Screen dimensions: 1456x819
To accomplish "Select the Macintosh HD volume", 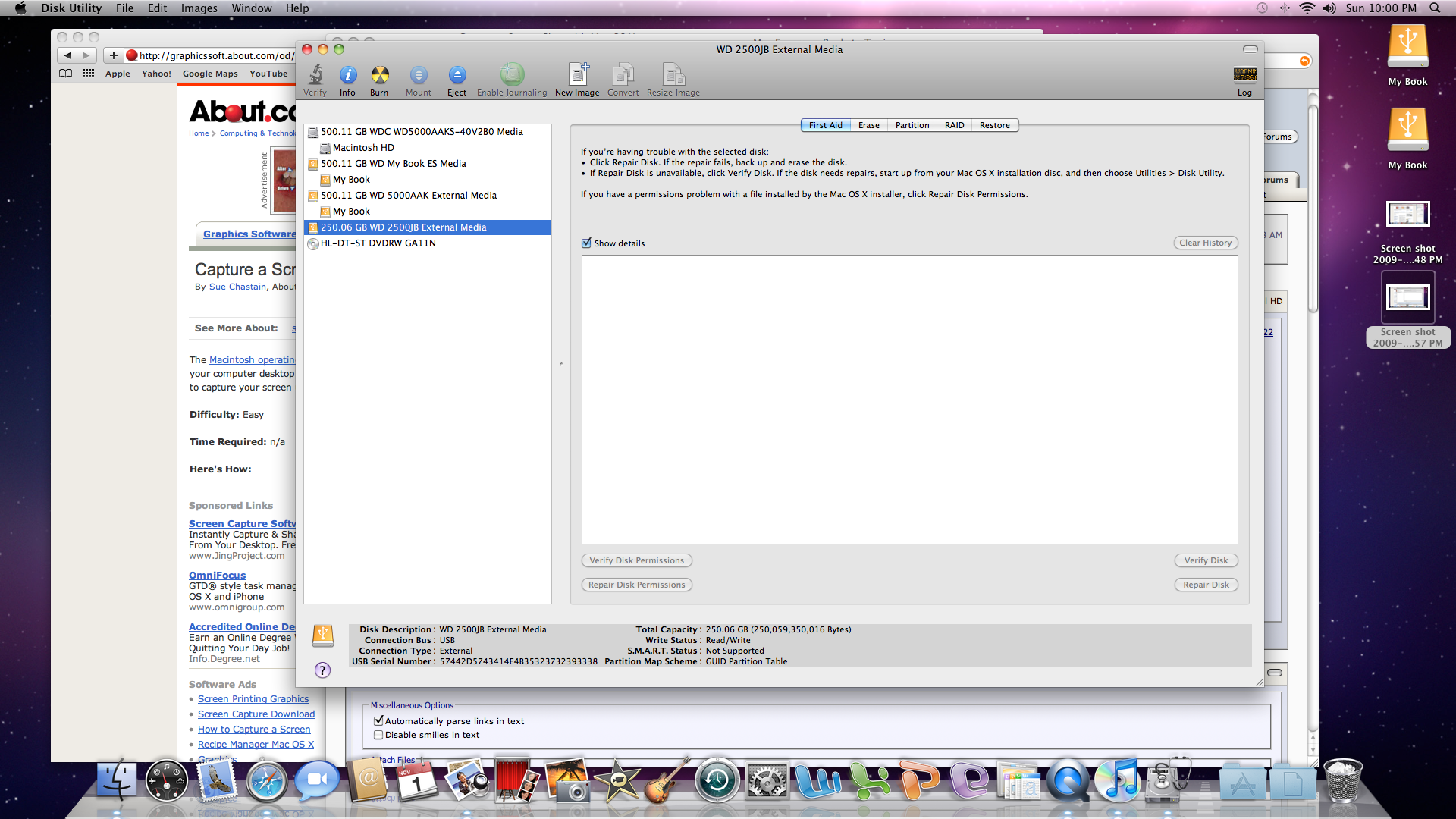I will 428,148.
